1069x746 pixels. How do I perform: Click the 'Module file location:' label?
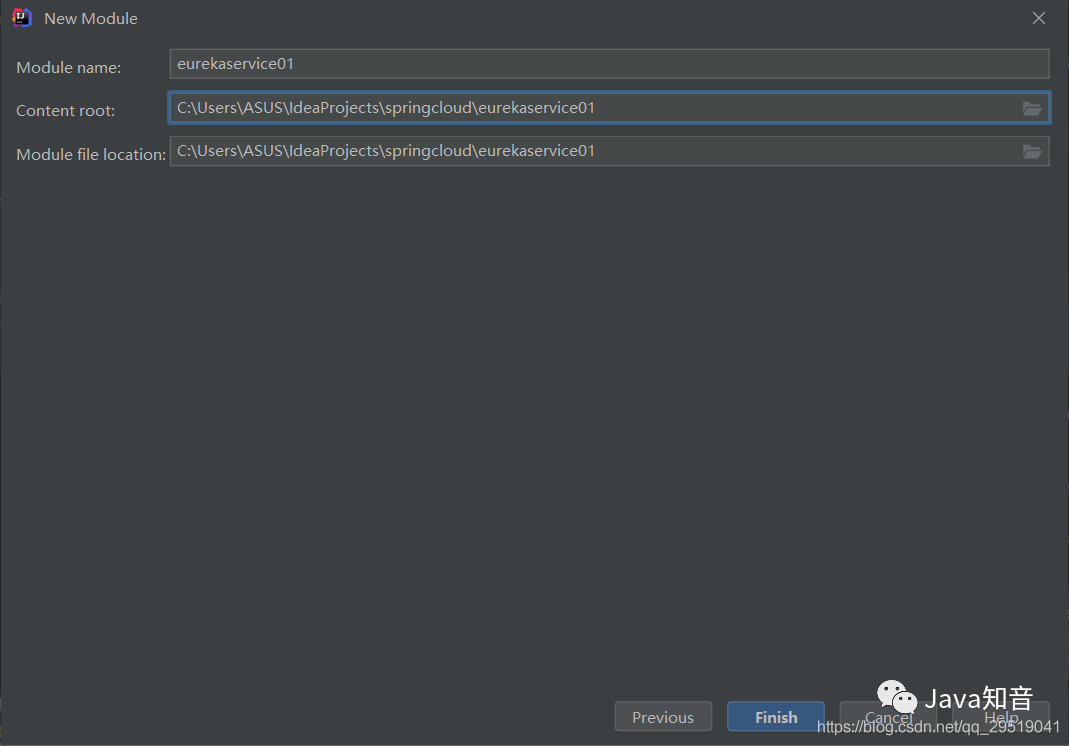(91, 155)
